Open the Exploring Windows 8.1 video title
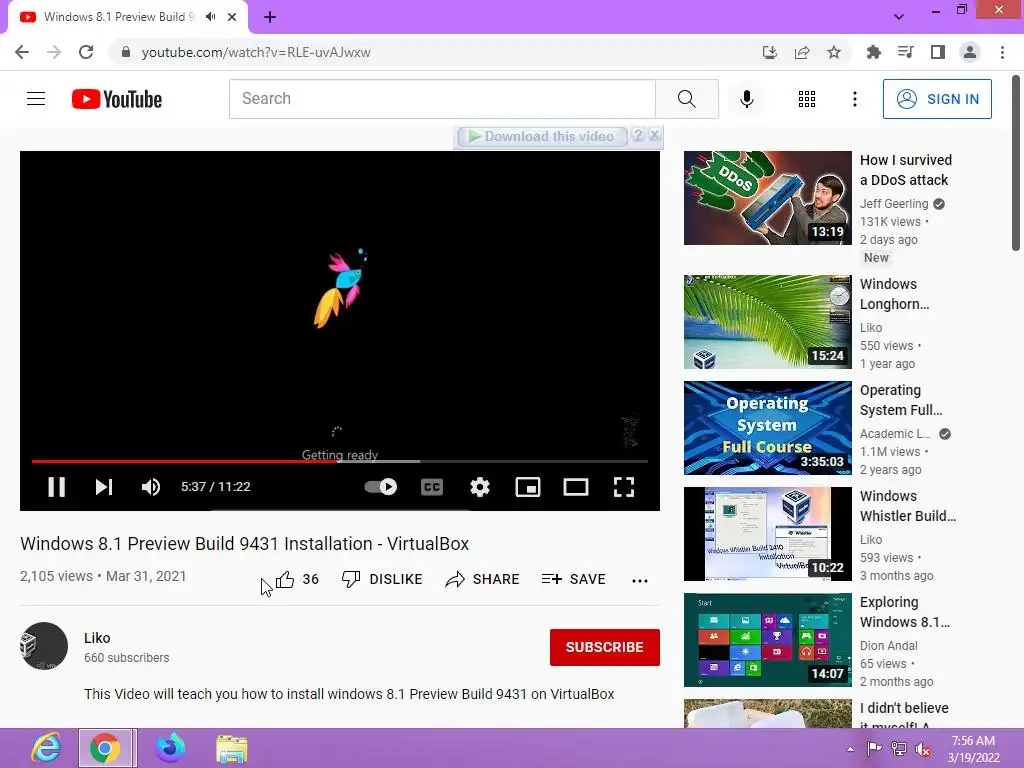Screen dimensions: 1024x768 (x=904, y=612)
